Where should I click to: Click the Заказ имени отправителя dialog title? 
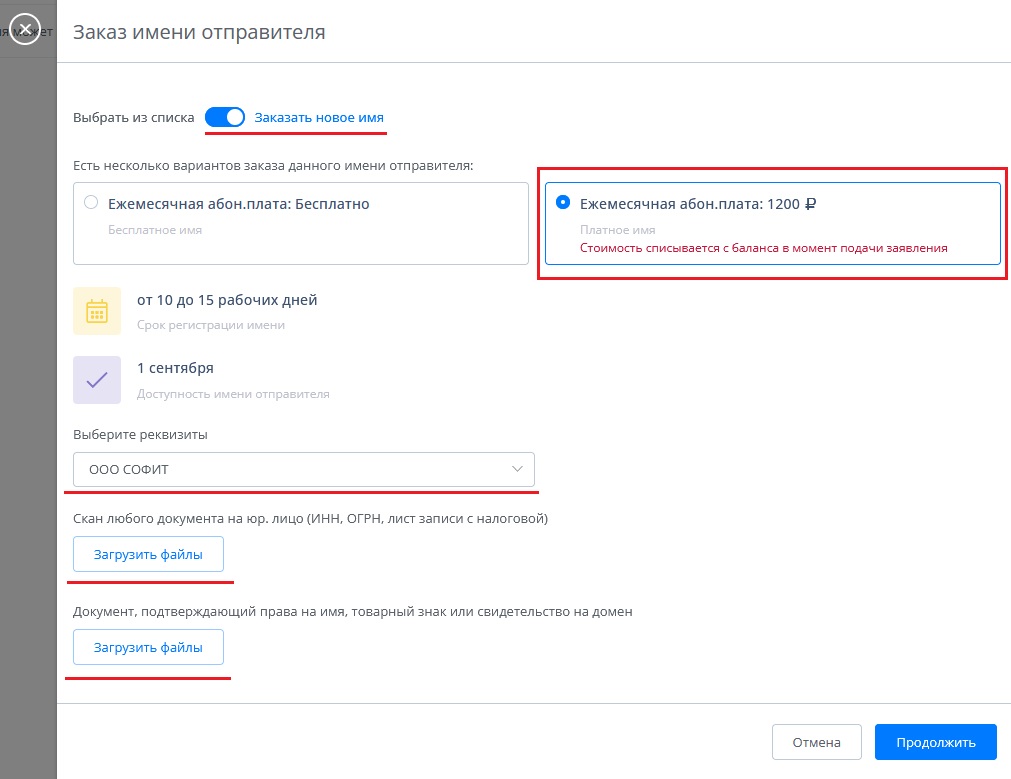(x=199, y=32)
